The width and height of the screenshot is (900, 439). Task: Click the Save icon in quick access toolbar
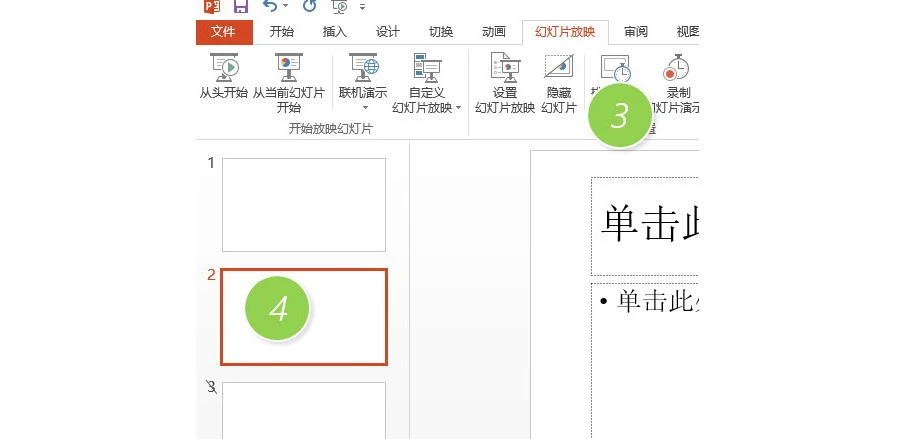[241, 6]
